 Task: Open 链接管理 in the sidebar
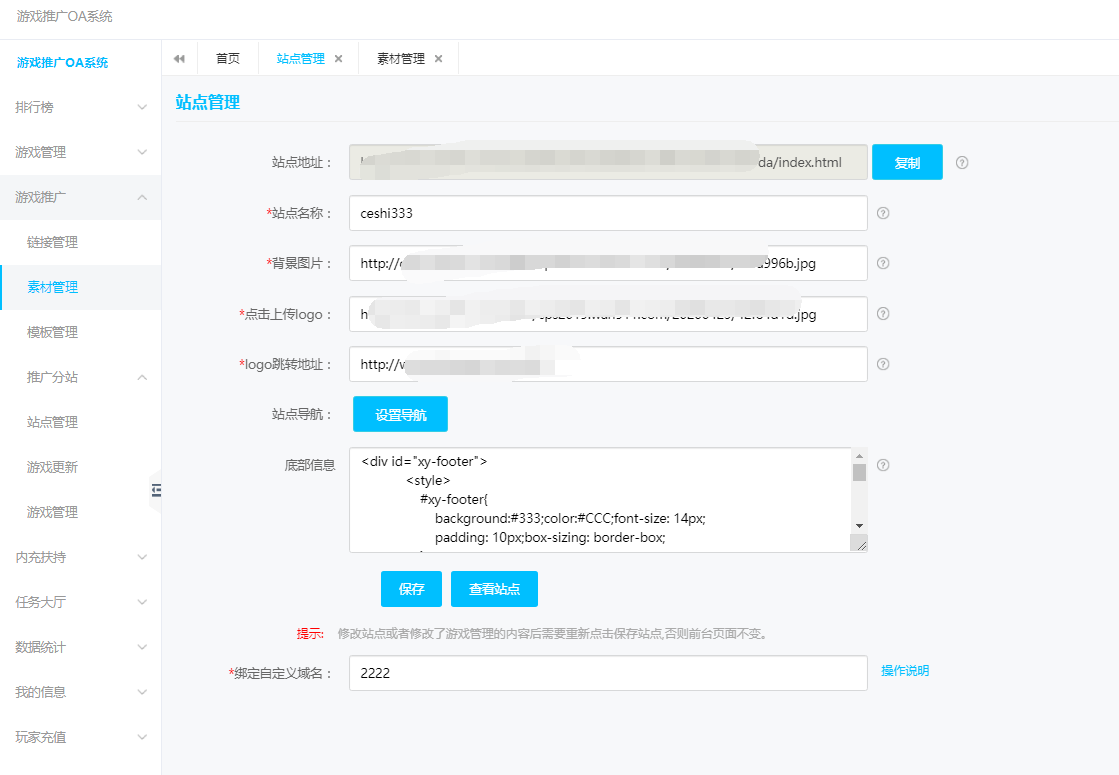pos(52,242)
